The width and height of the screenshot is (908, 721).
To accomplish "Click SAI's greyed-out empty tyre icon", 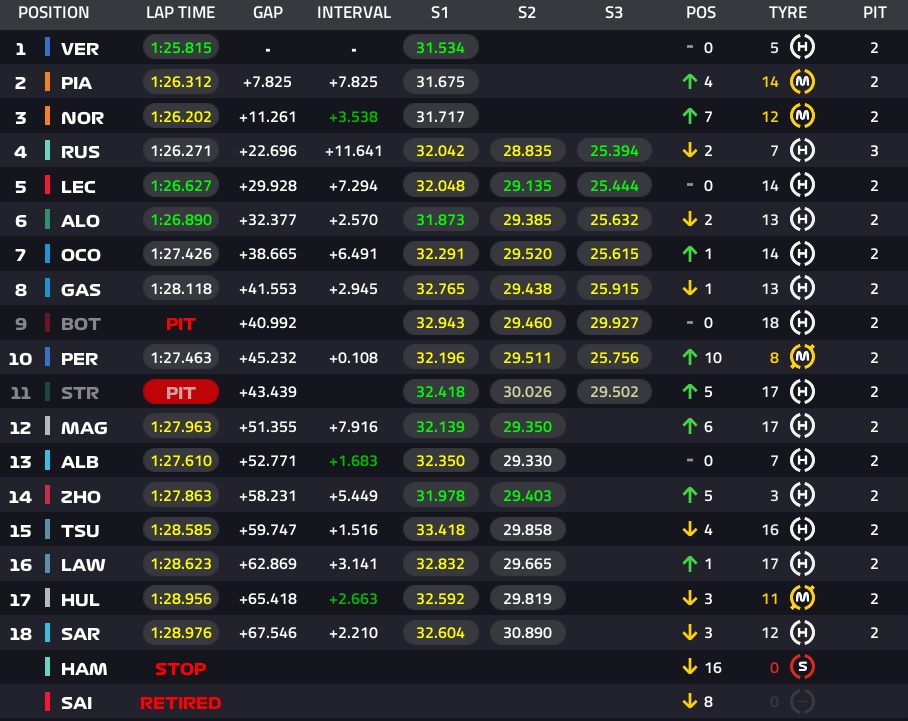I will (802, 702).
